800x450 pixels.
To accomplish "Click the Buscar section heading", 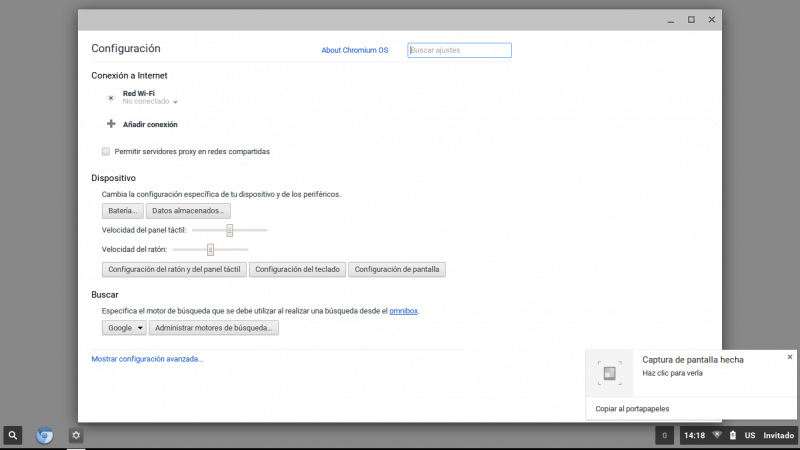I will click(x=105, y=295).
